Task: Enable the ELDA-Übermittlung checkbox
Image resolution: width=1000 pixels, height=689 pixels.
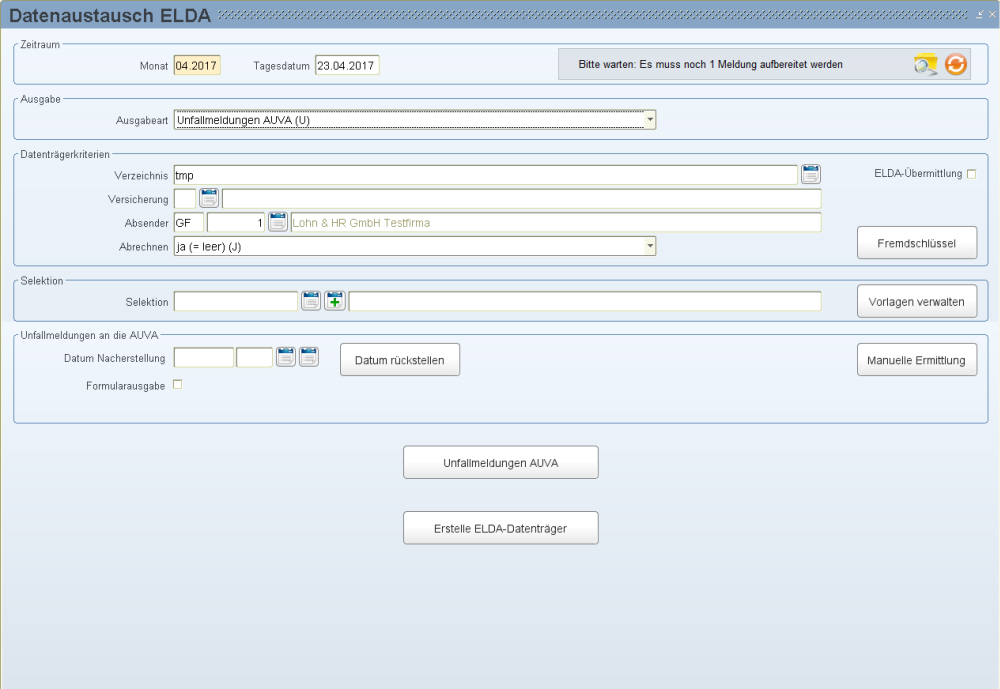Action: coord(971,174)
